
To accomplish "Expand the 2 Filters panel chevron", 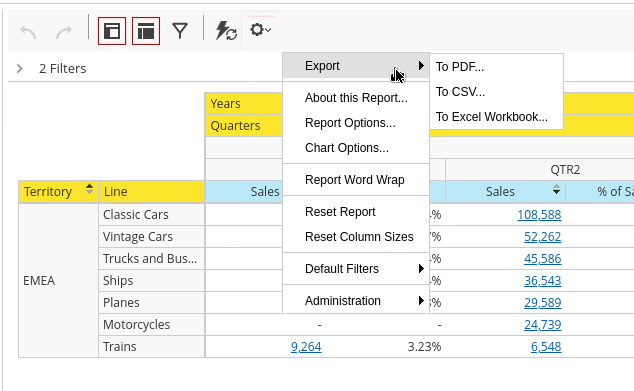I will [x=19, y=68].
